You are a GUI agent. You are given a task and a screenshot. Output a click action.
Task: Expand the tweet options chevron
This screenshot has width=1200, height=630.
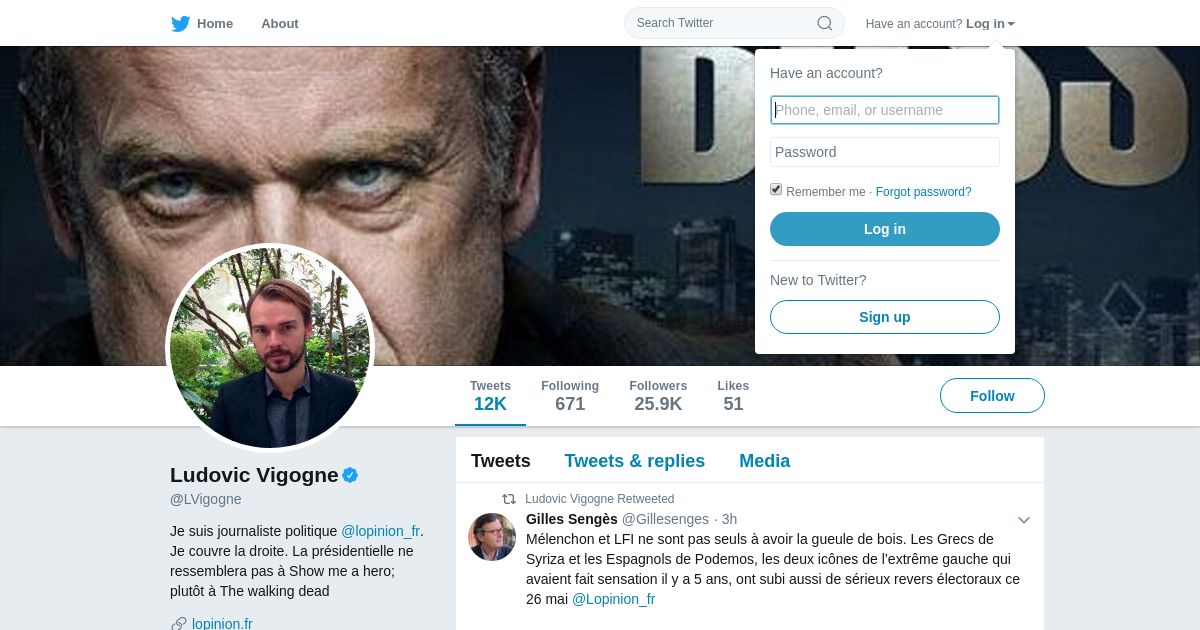[1024, 520]
